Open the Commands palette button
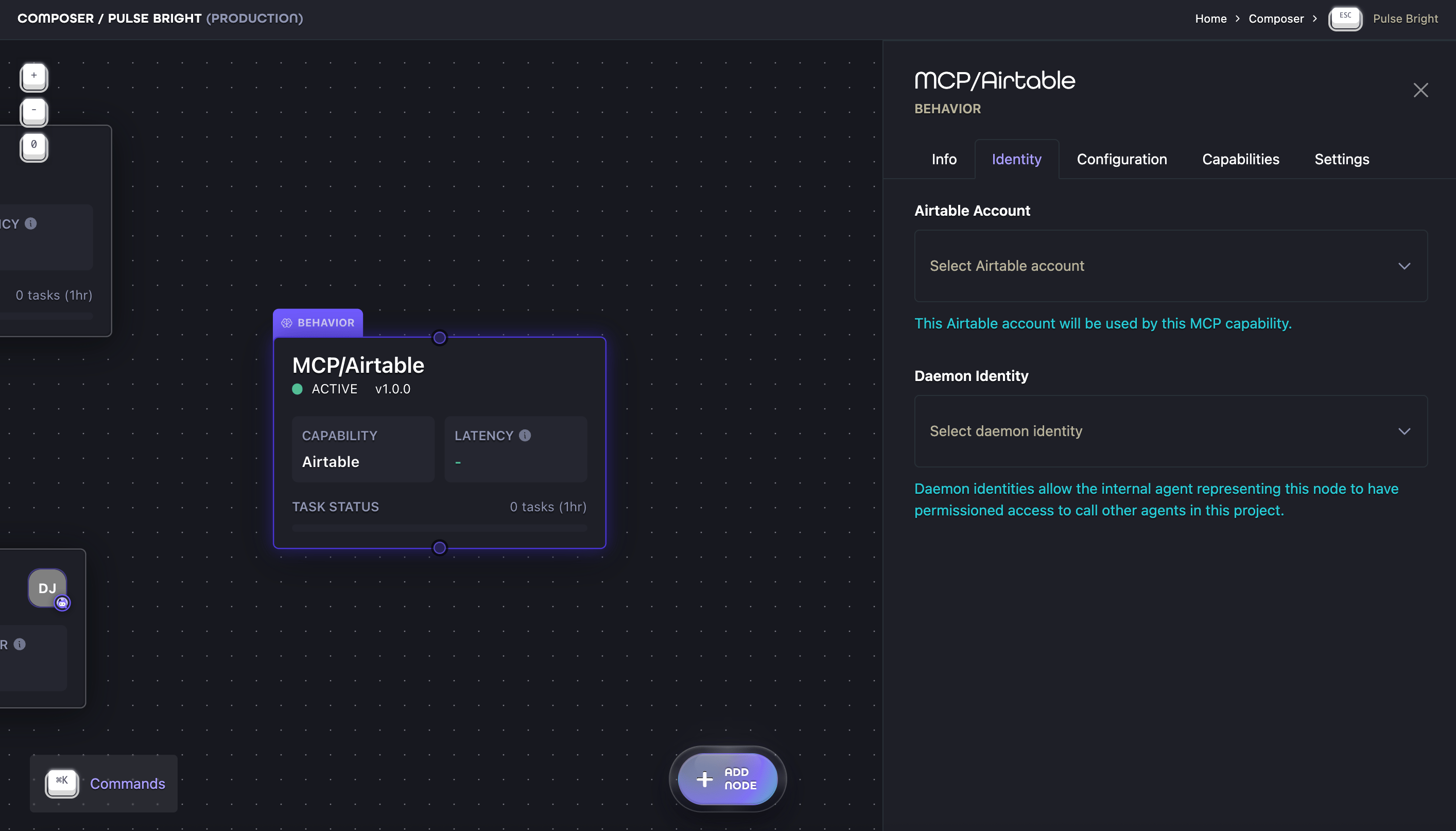This screenshot has height=831, width=1456. click(104, 783)
